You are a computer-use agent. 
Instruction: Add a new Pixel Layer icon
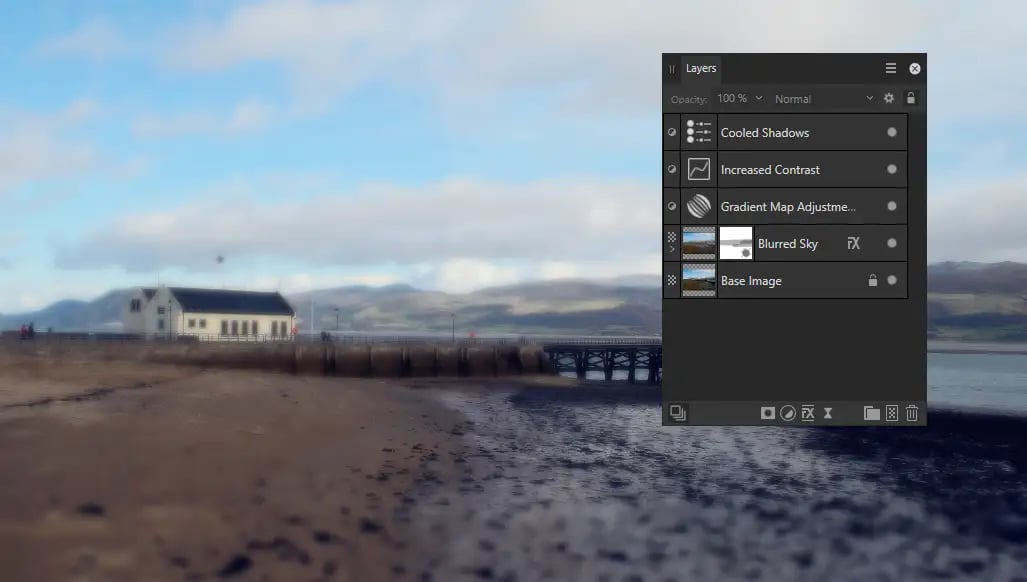click(892, 413)
